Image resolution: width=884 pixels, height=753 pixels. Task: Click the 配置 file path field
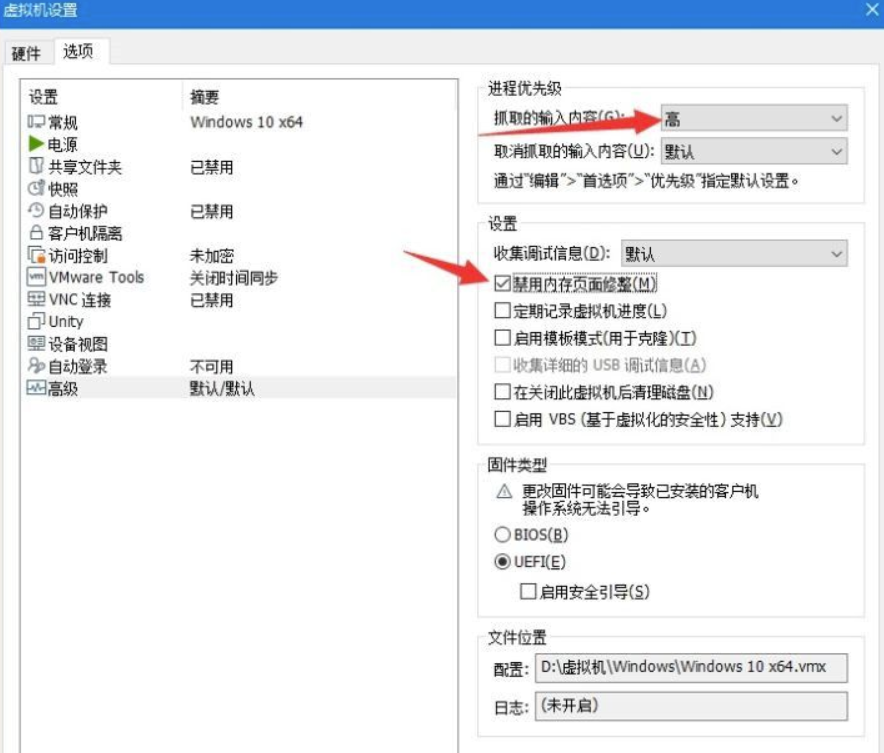click(691, 667)
